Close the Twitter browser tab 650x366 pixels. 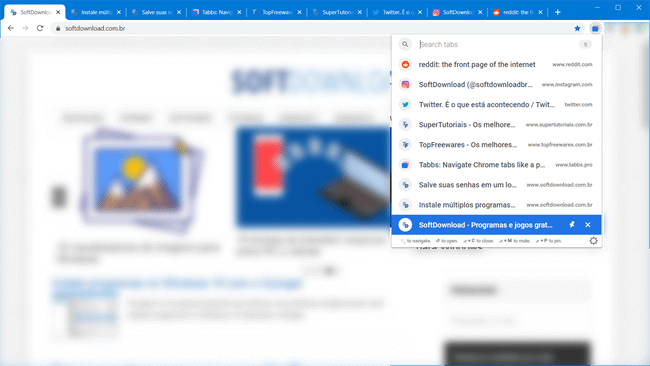coord(420,12)
